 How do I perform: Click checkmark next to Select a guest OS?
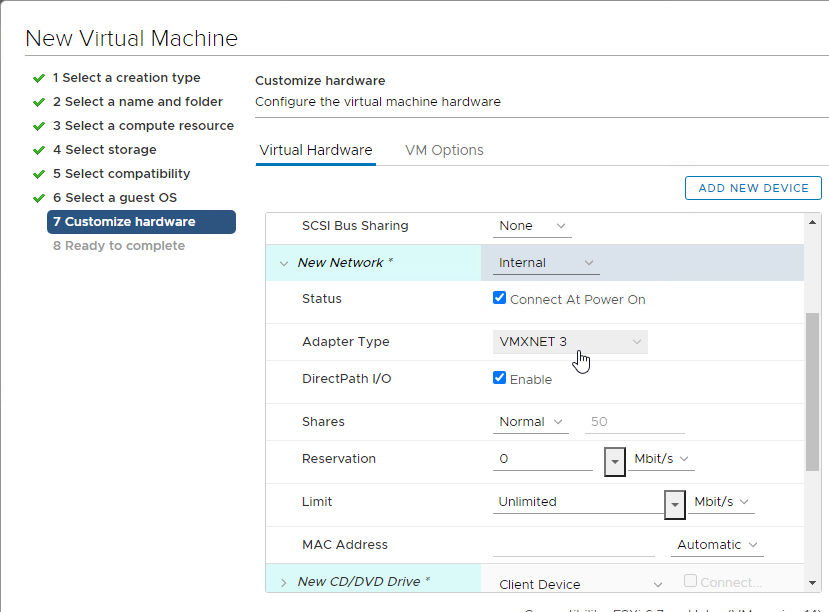[39, 198]
